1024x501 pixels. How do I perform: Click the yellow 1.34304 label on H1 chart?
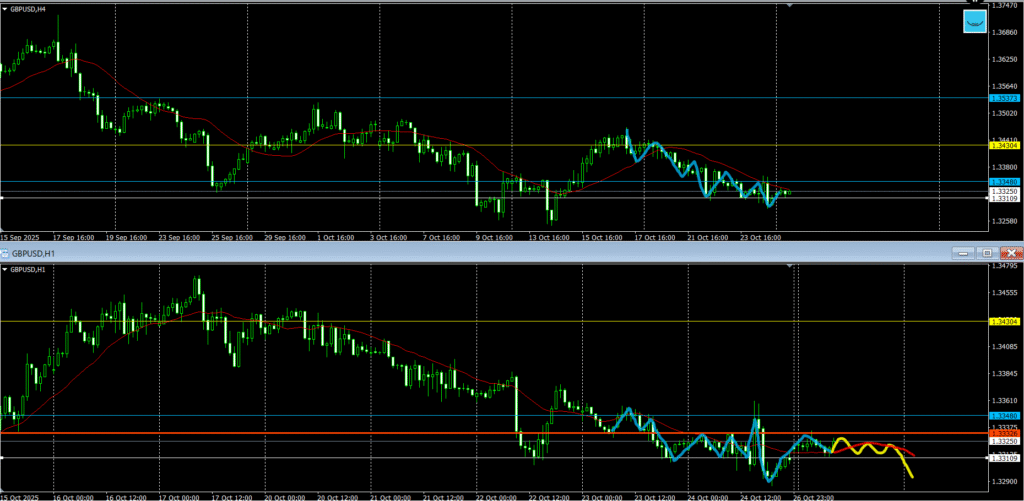1004,321
